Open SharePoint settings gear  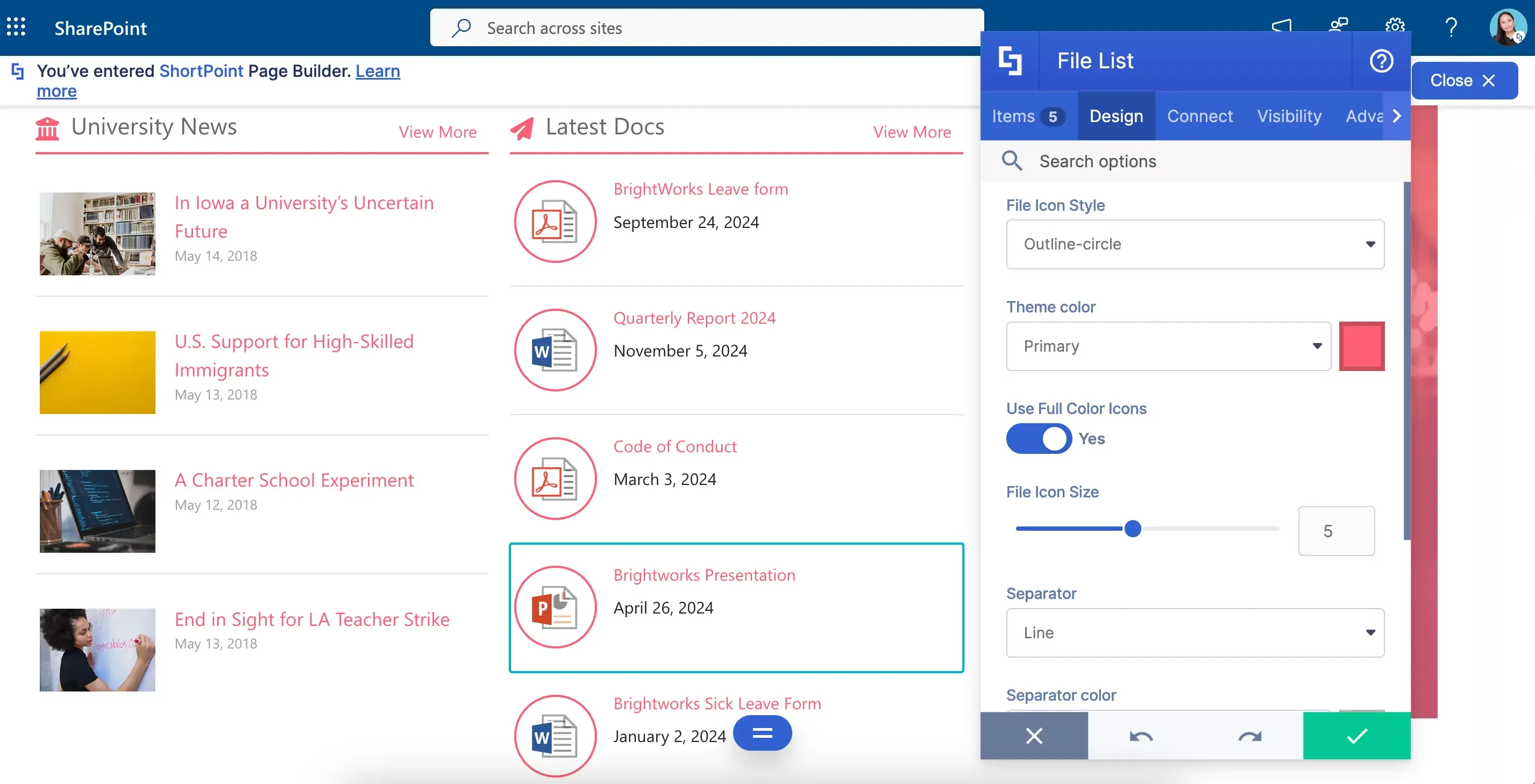click(1395, 27)
